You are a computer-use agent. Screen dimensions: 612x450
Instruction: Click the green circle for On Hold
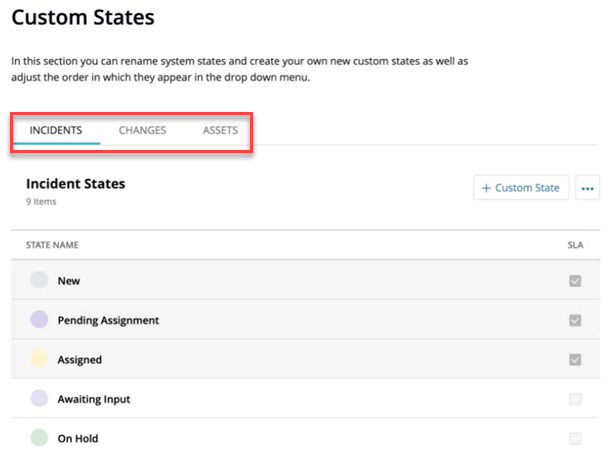point(39,438)
